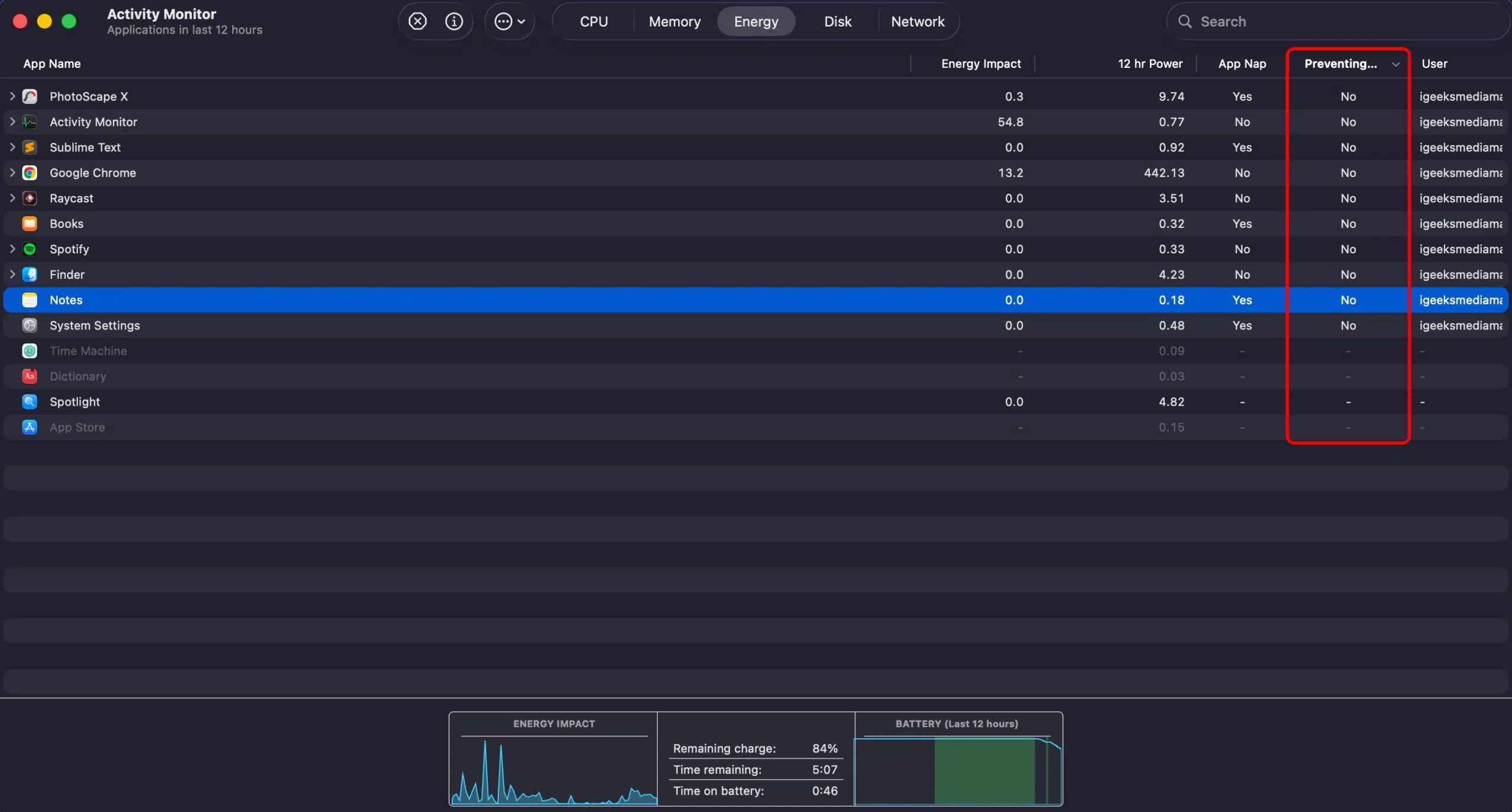This screenshot has height=812, width=1512.
Task: Switch to the Memory tab
Action: pos(674,22)
